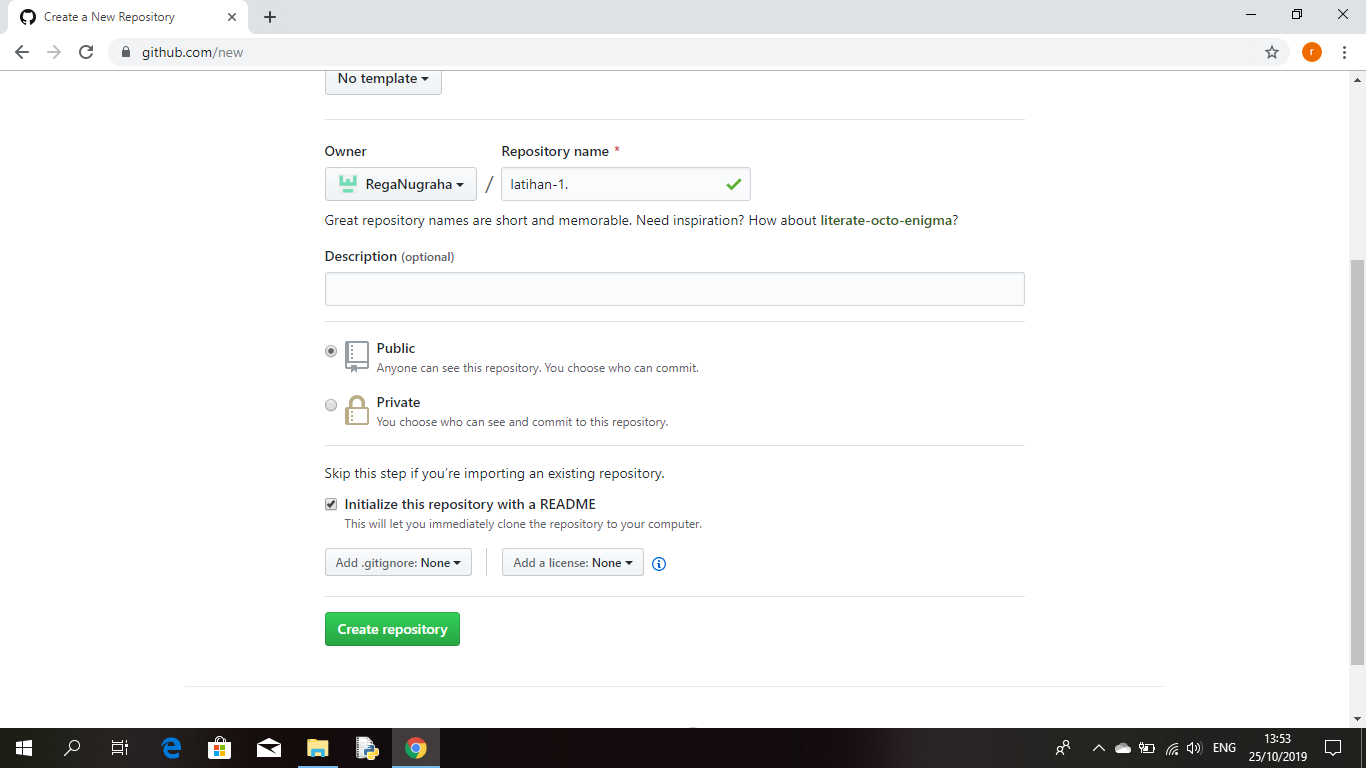1366x768 pixels.
Task: Open File Explorer from taskbar
Action: pyautogui.click(x=317, y=748)
